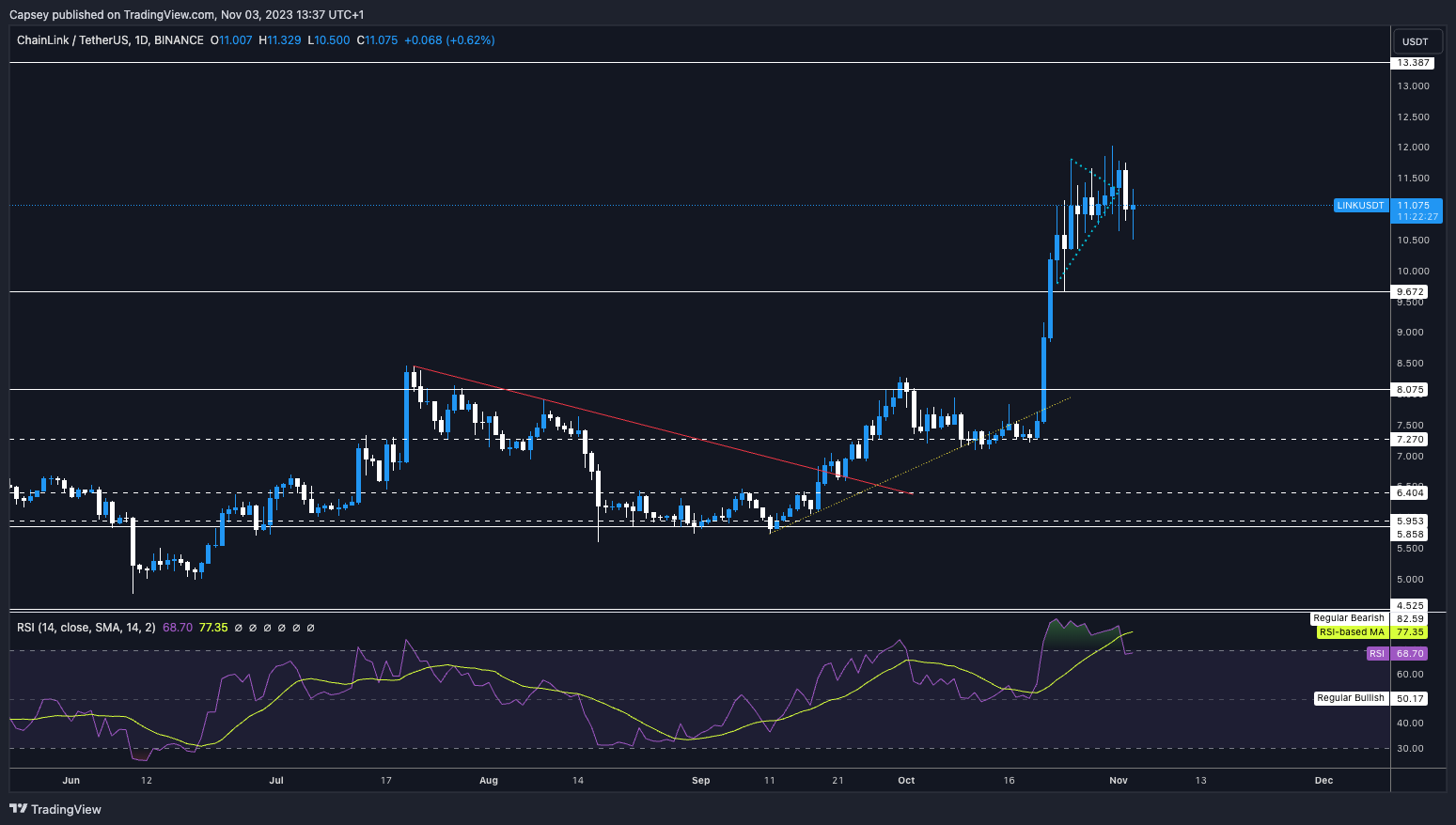Click the high value H11.329 in legend
Image resolution: width=1456 pixels, height=825 pixels.
pyautogui.click(x=280, y=40)
